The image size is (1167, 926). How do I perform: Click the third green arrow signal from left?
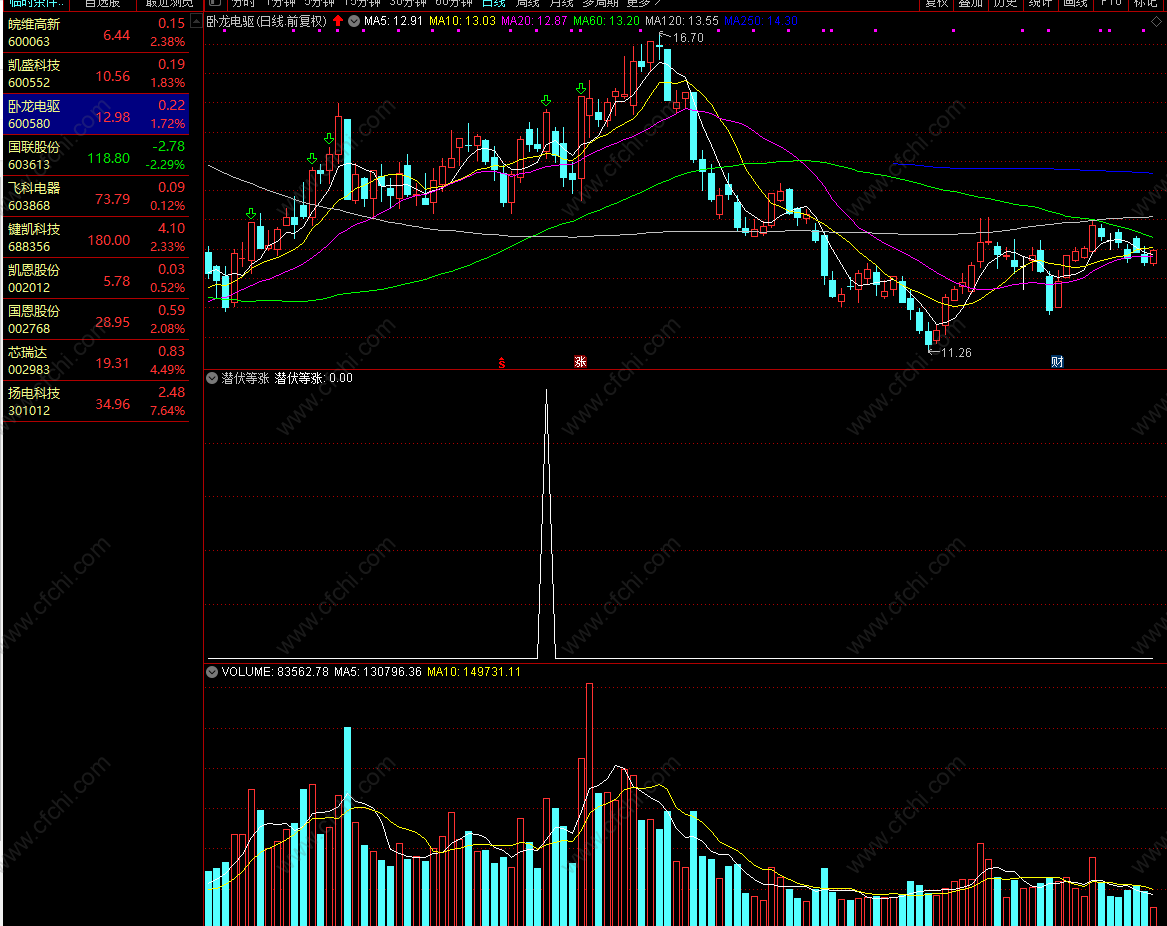point(329,138)
